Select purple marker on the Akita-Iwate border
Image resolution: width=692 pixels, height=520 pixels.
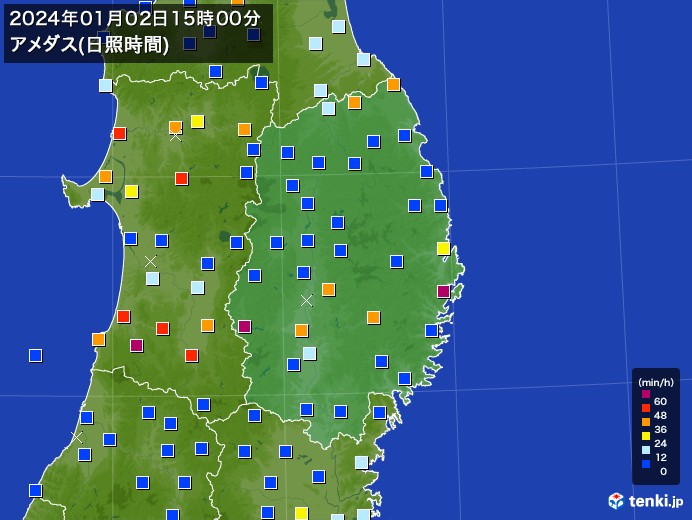(244, 327)
